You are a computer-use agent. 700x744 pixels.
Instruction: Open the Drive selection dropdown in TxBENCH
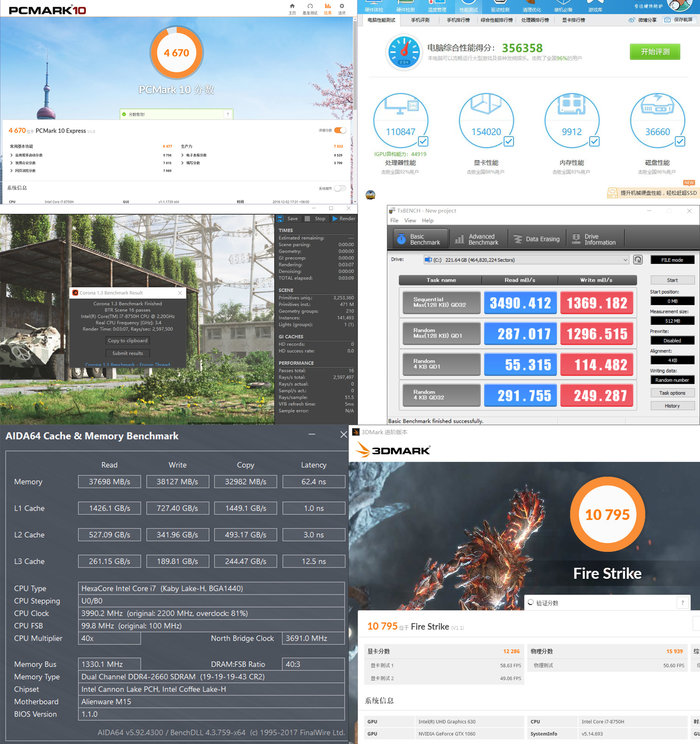(526, 260)
